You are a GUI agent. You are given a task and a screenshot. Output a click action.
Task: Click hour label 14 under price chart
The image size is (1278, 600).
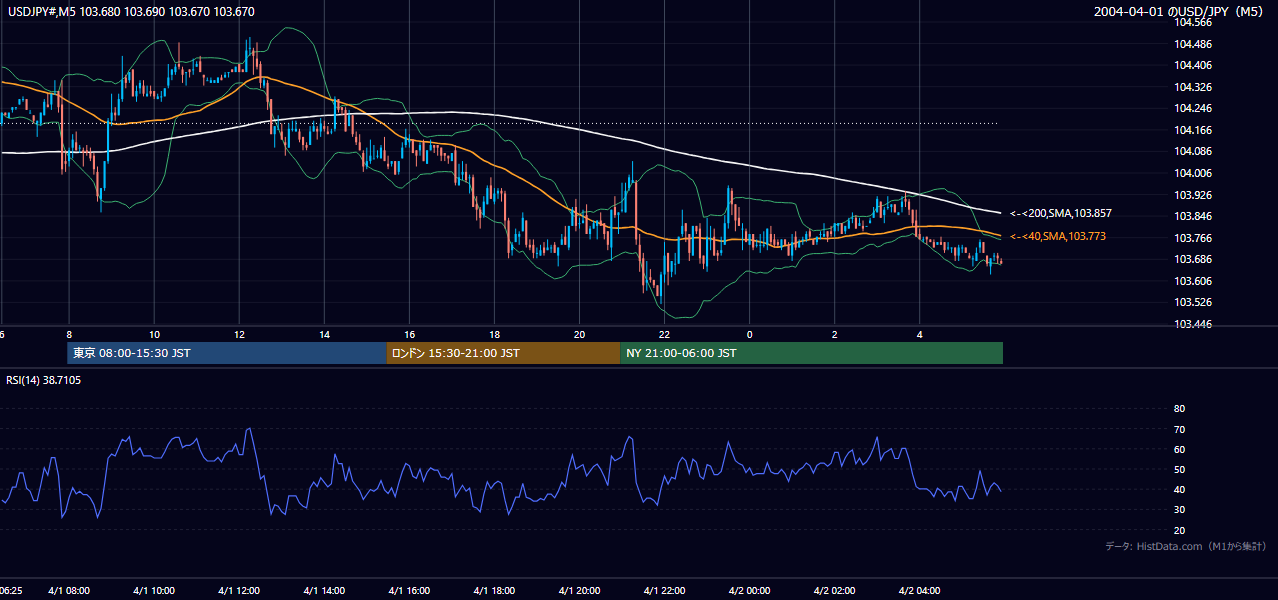324,334
